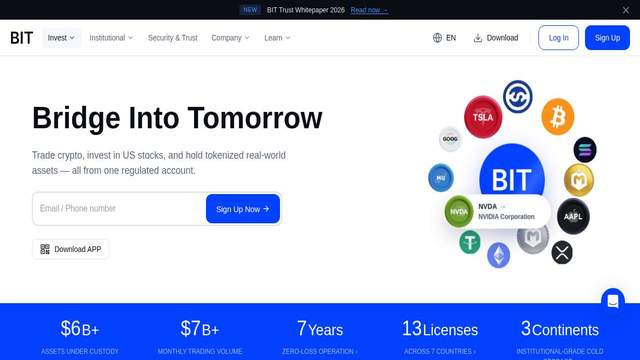Select the Bitcoin coin icon
Screen dimensions: 640x360
pos(558,117)
